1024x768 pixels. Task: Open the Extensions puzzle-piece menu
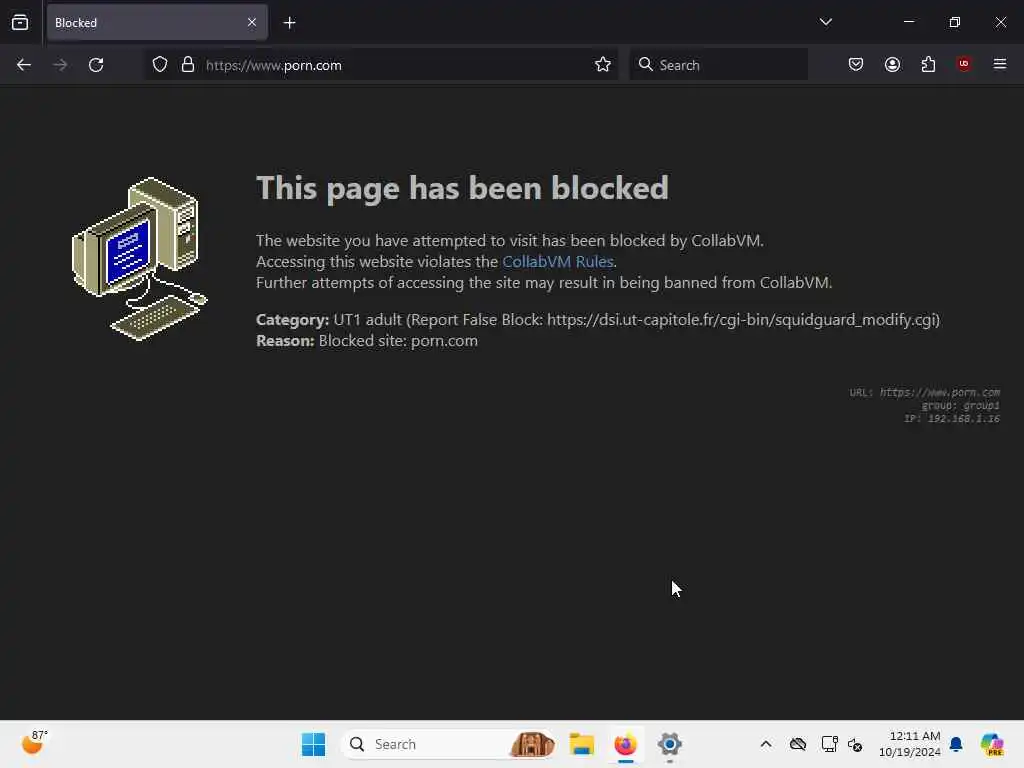(x=928, y=64)
